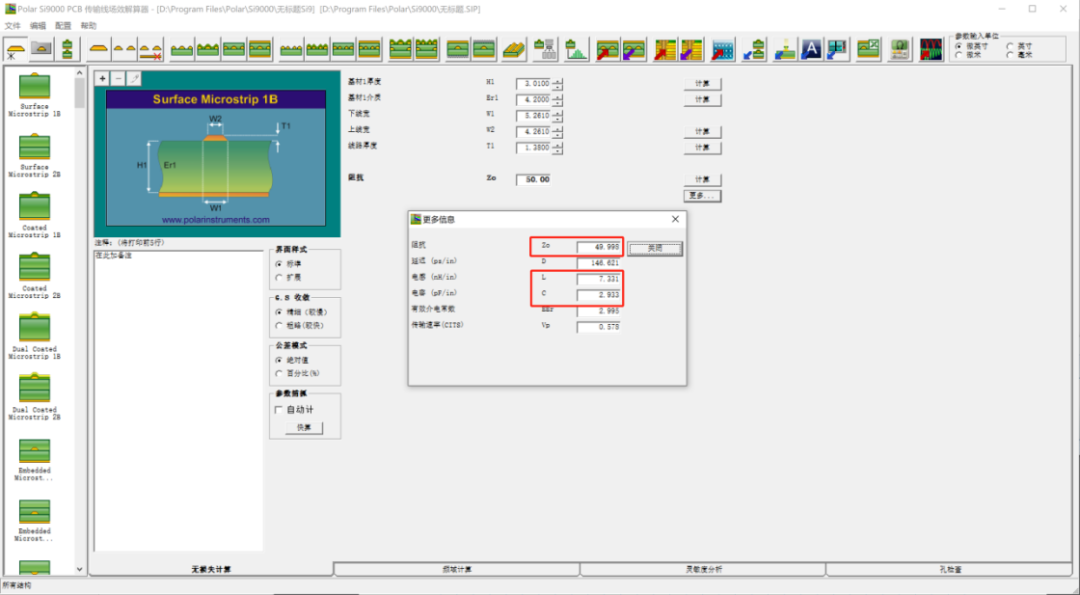
Task: Open the ohm symbol toolbar icon
Action: 899,50
